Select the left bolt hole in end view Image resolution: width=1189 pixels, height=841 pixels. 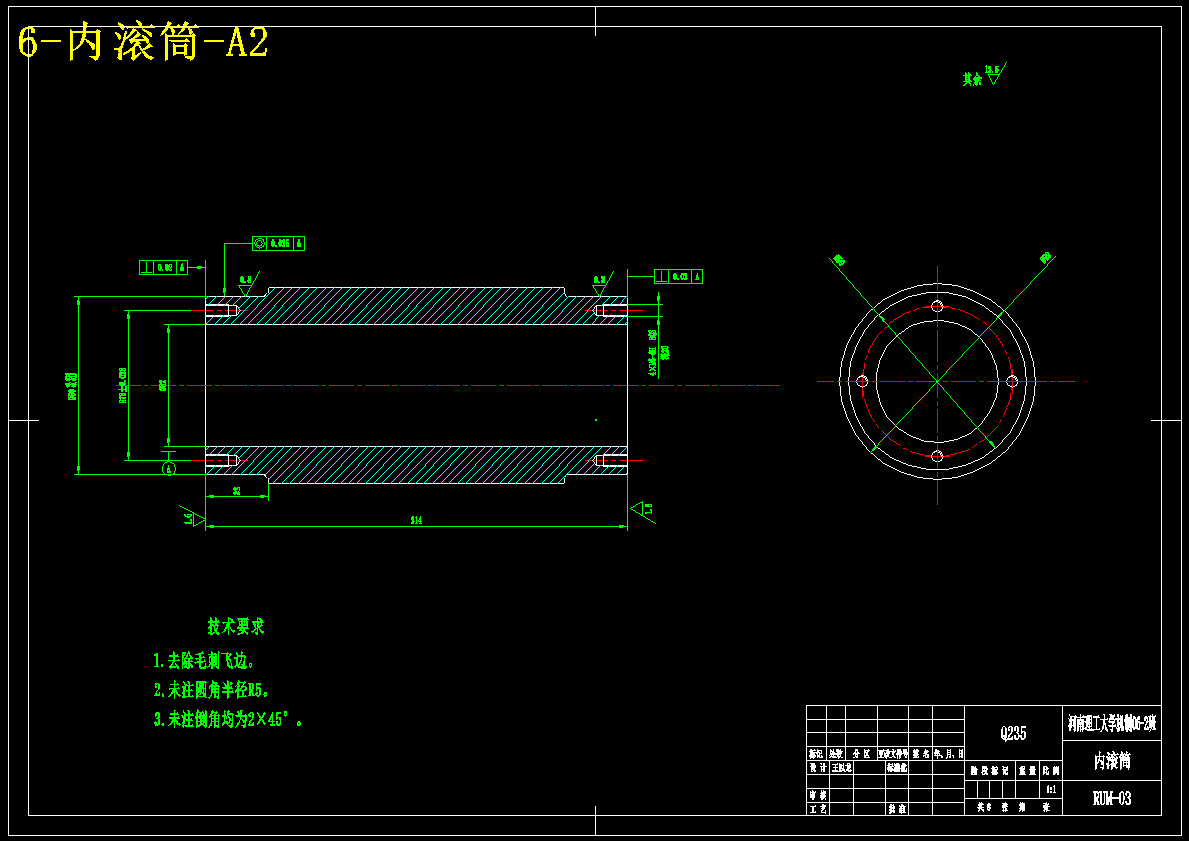[x=862, y=381]
